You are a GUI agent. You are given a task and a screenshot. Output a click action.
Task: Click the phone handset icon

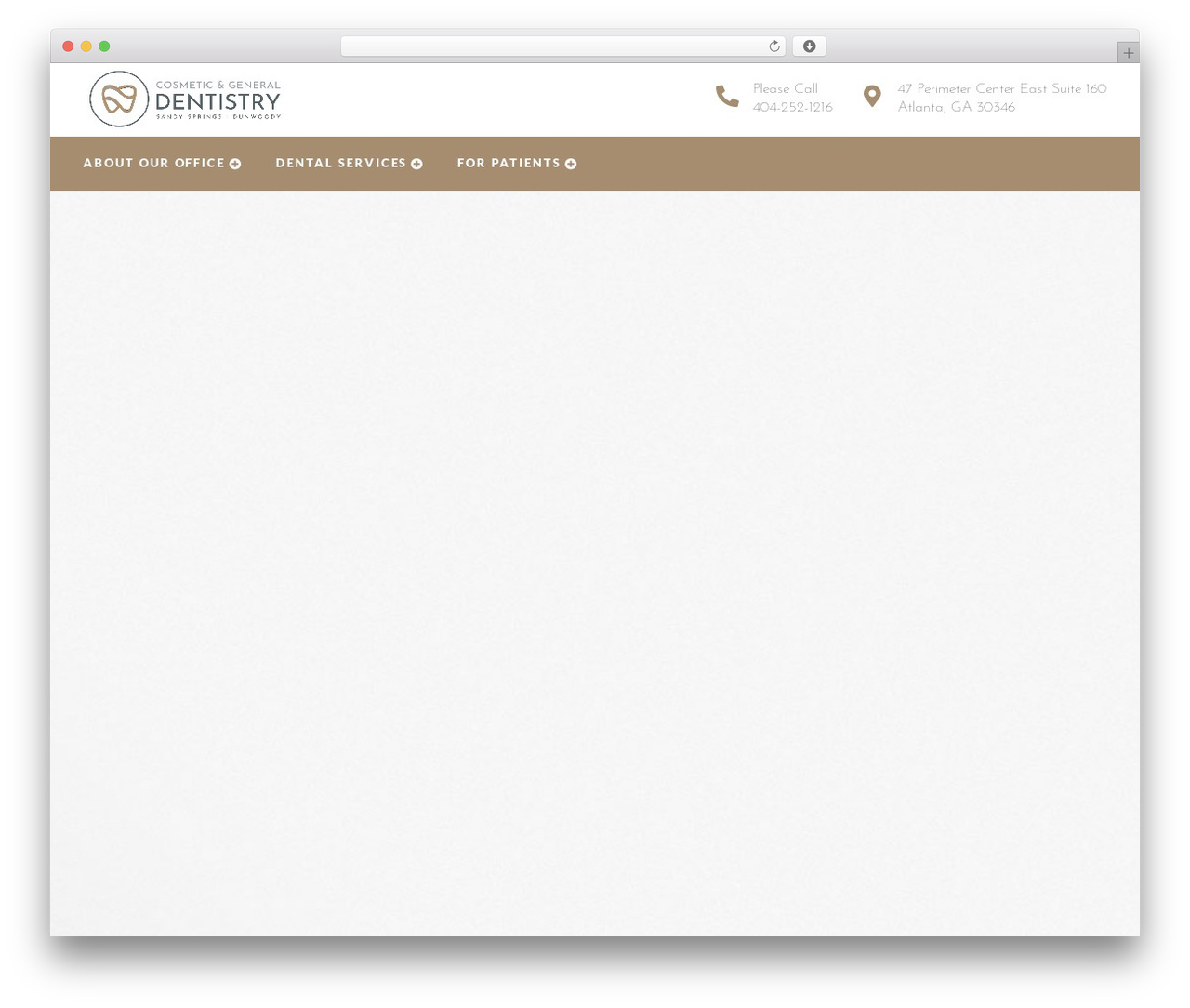(x=727, y=96)
